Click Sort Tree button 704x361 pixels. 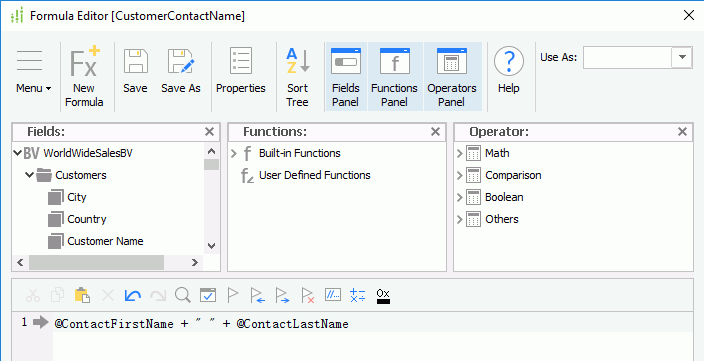[x=297, y=77]
